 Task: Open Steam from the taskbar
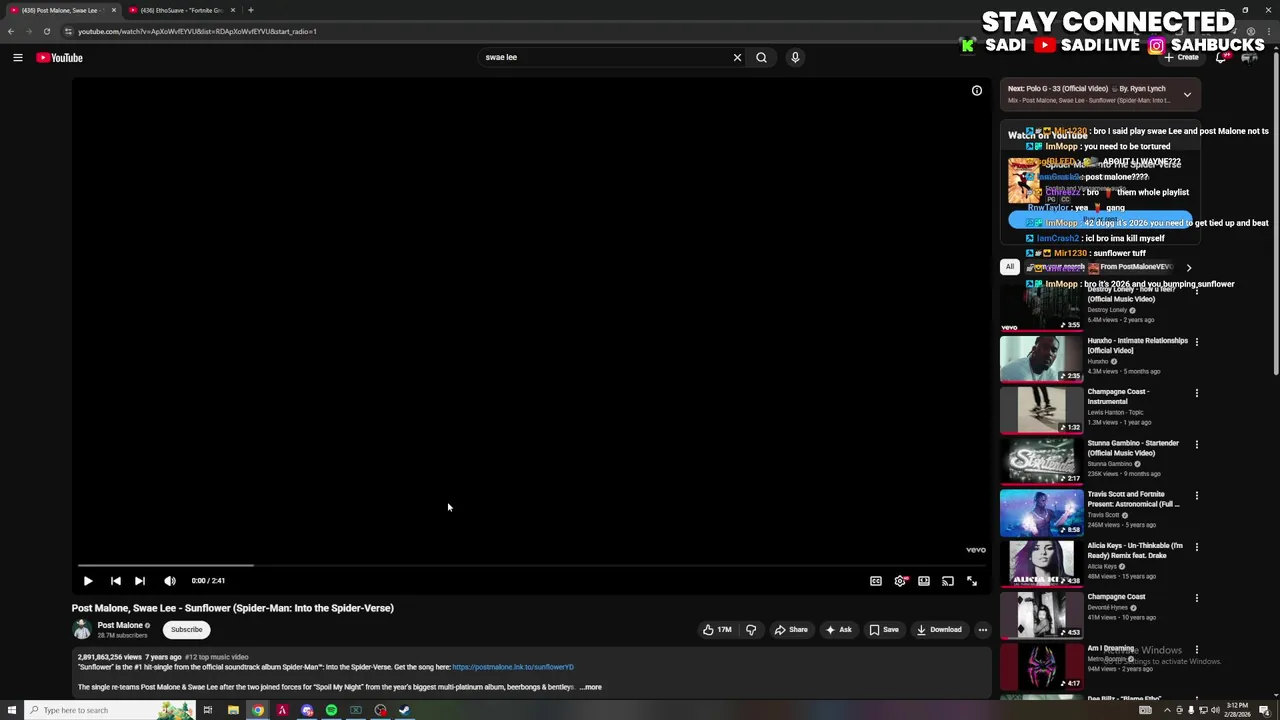click(404, 710)
